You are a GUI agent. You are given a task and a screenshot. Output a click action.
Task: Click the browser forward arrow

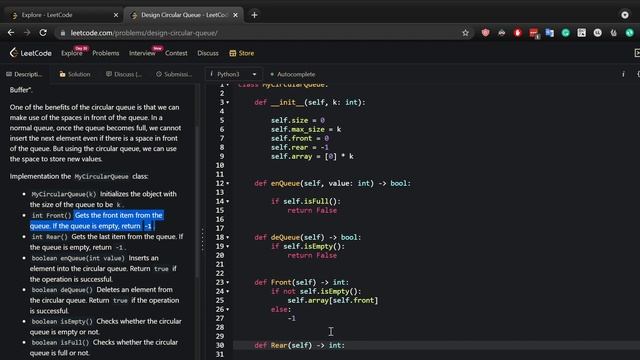[27, 33]
